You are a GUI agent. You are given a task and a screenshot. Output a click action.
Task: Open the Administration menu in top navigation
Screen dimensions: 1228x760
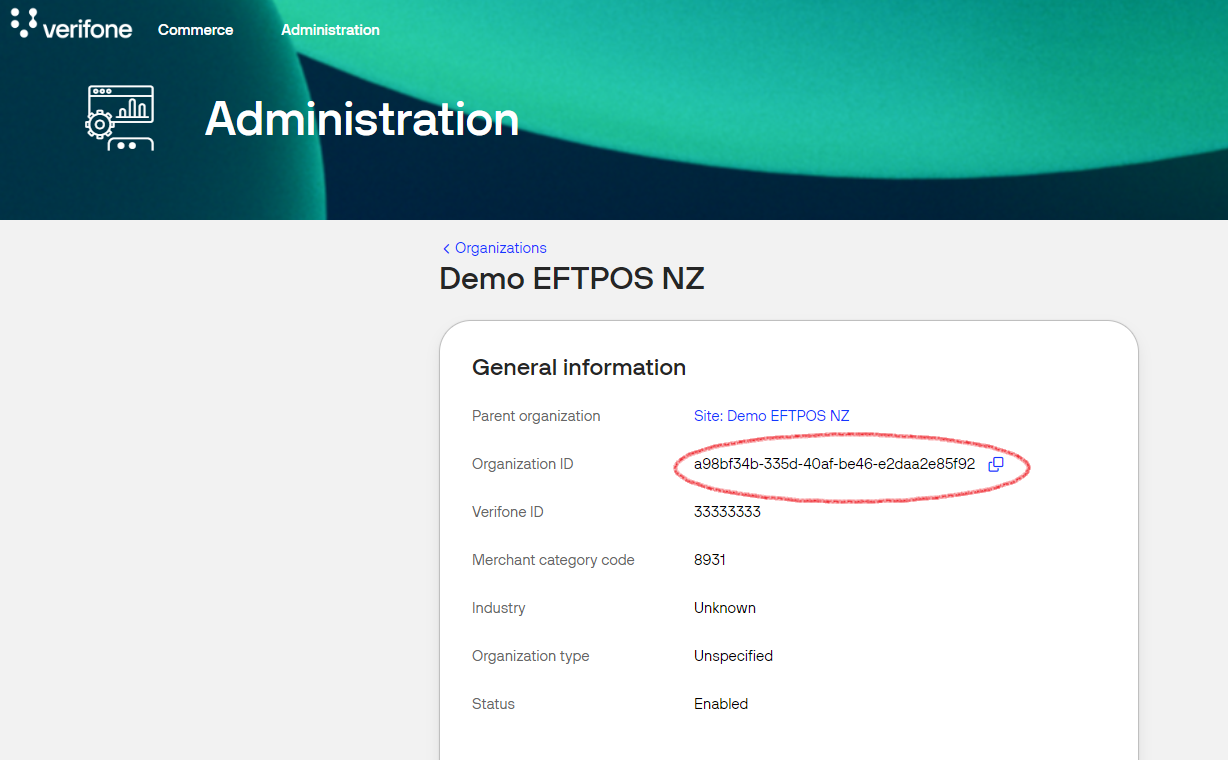pos(330,30)
